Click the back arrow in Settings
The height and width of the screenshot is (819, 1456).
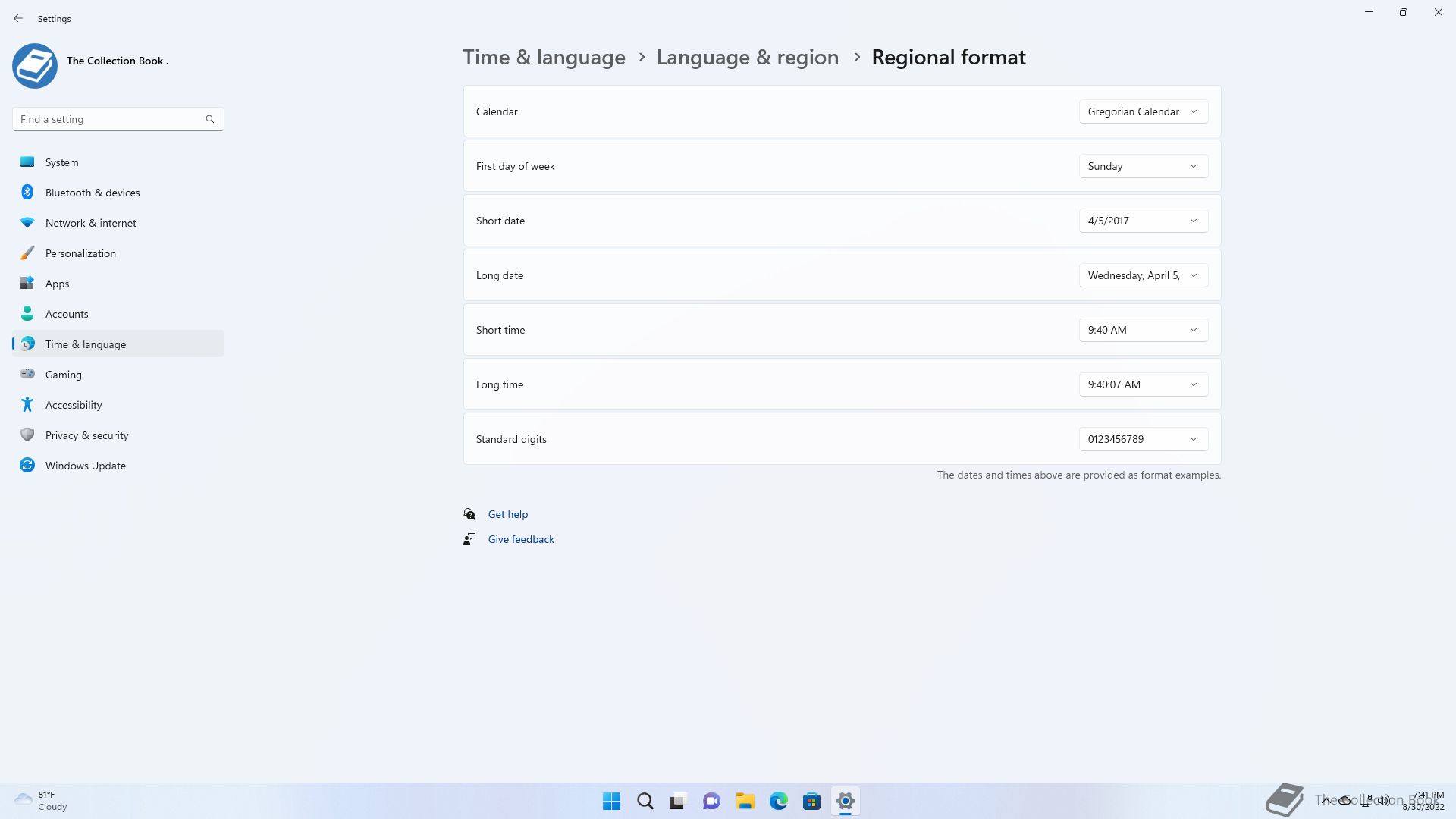click(18, 18)
